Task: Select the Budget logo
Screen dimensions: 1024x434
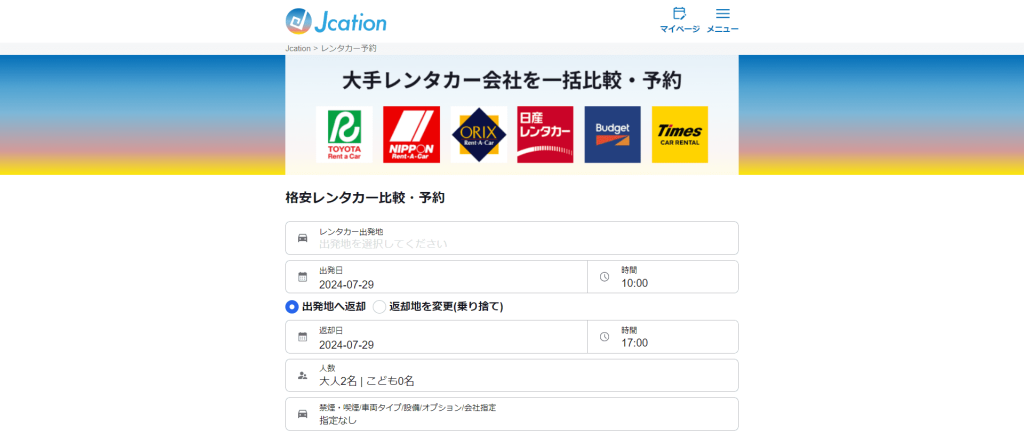Action: [613, 134]
